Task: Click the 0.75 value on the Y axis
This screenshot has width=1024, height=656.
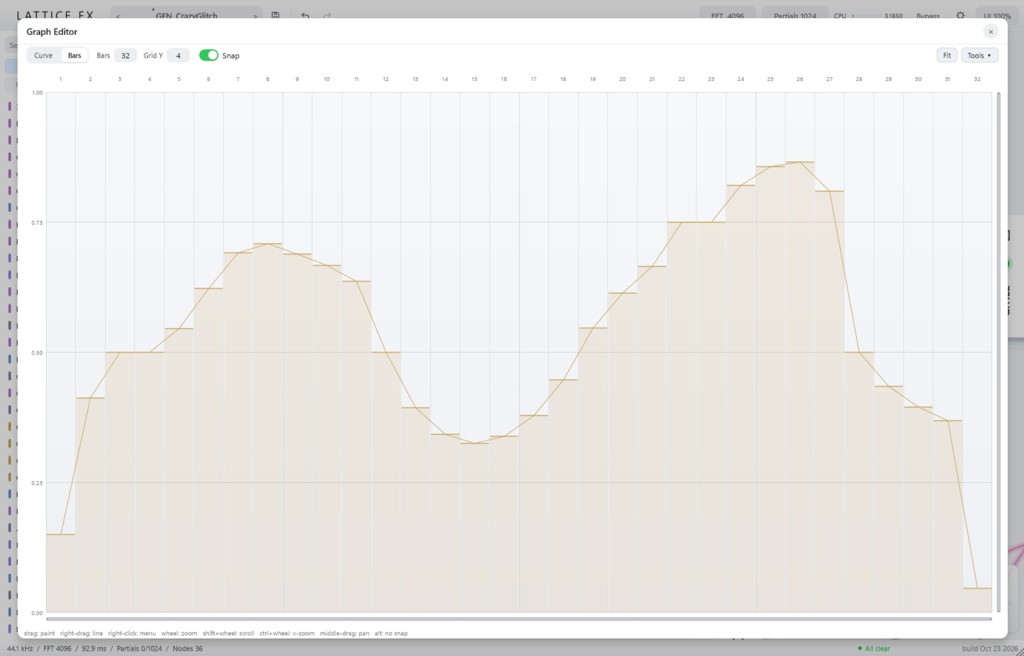Action: pyautogui.click(x=37, y=223)
